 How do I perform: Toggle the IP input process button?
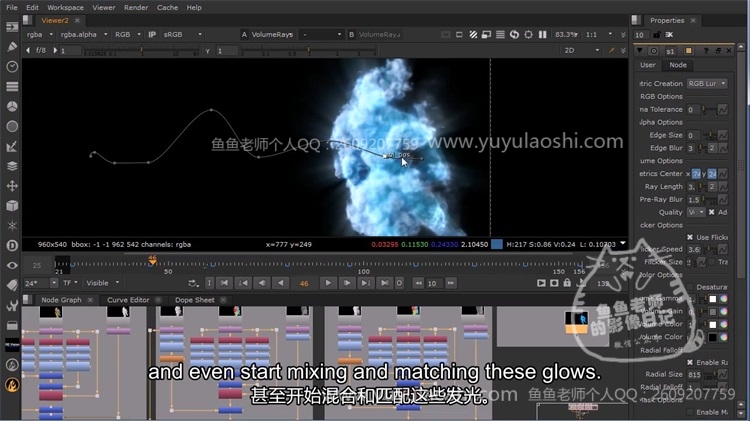[152, 34]
